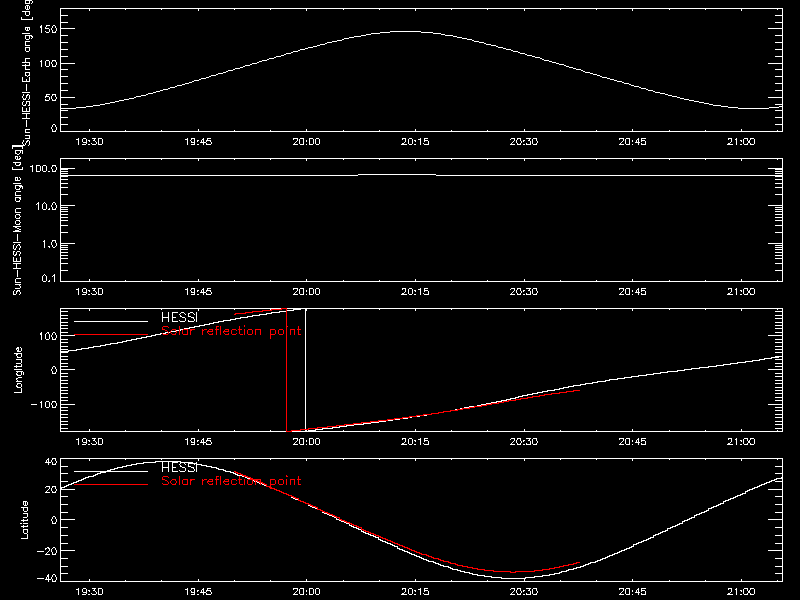Image resolution: width=800 pixels, height=600 pixels.
Task: Click 21:00 time label under Moon angle plot
Action: pyautogui.click(x=741, y=292)
